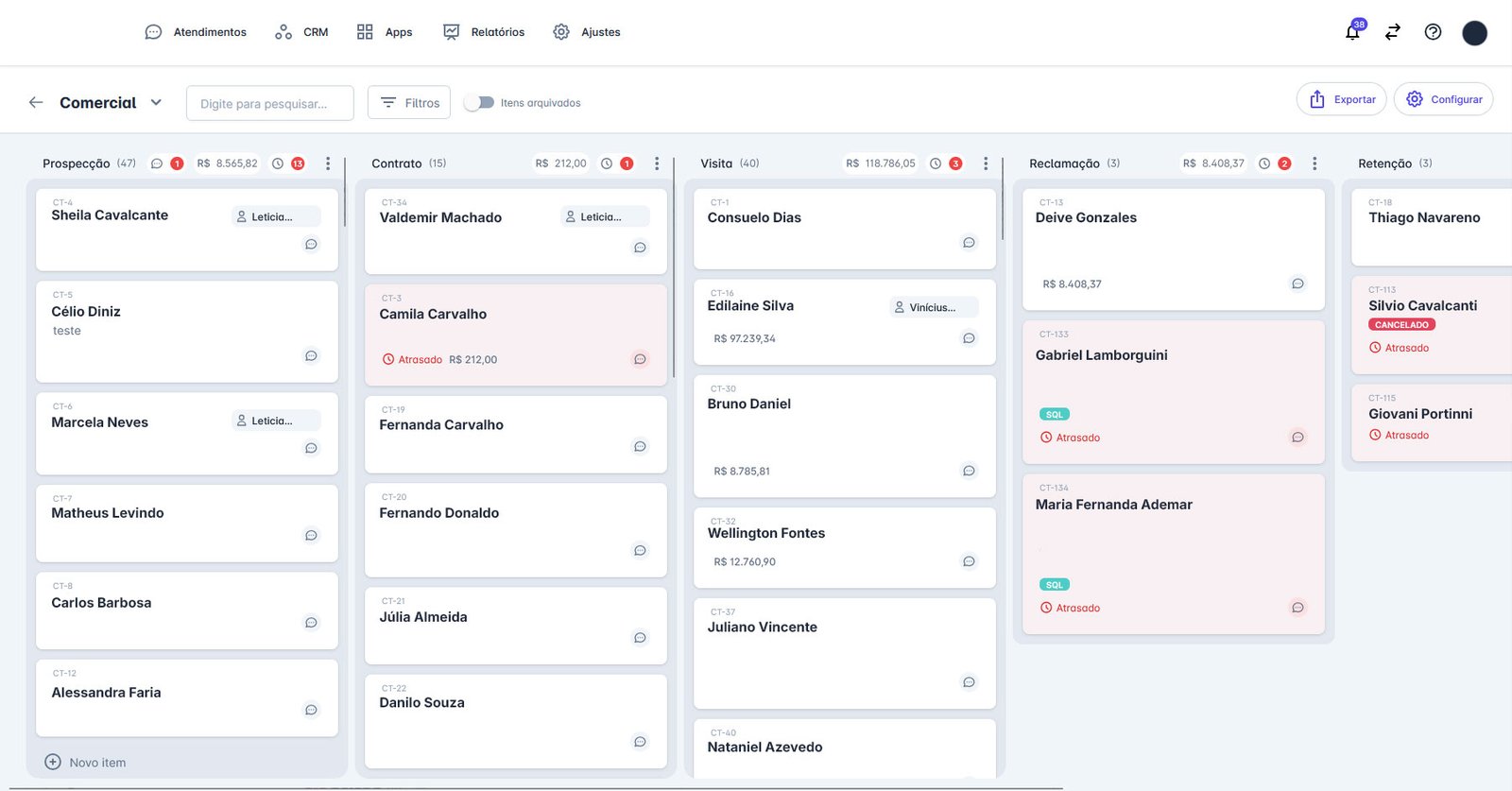Click the Prospecção chat bubble counter icon
The image size is (1512, 791).
pos(157,163)
